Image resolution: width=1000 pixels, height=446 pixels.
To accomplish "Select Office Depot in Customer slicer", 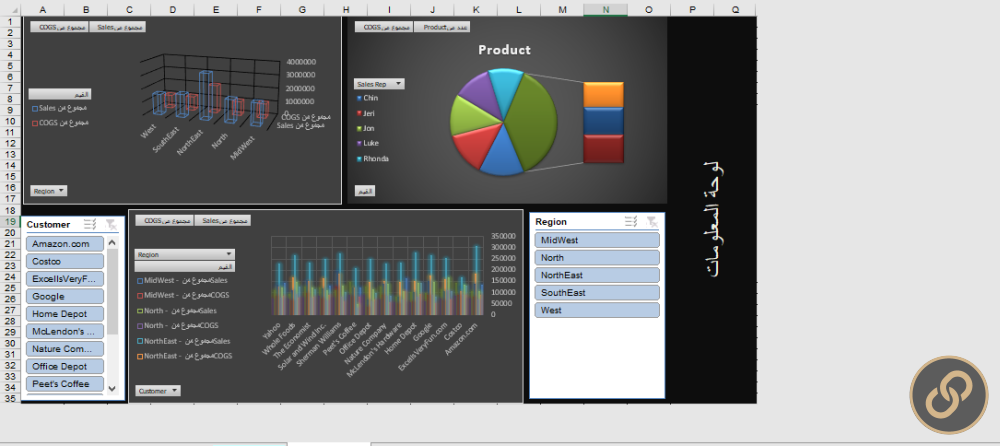I will click(x=65, y=366).
